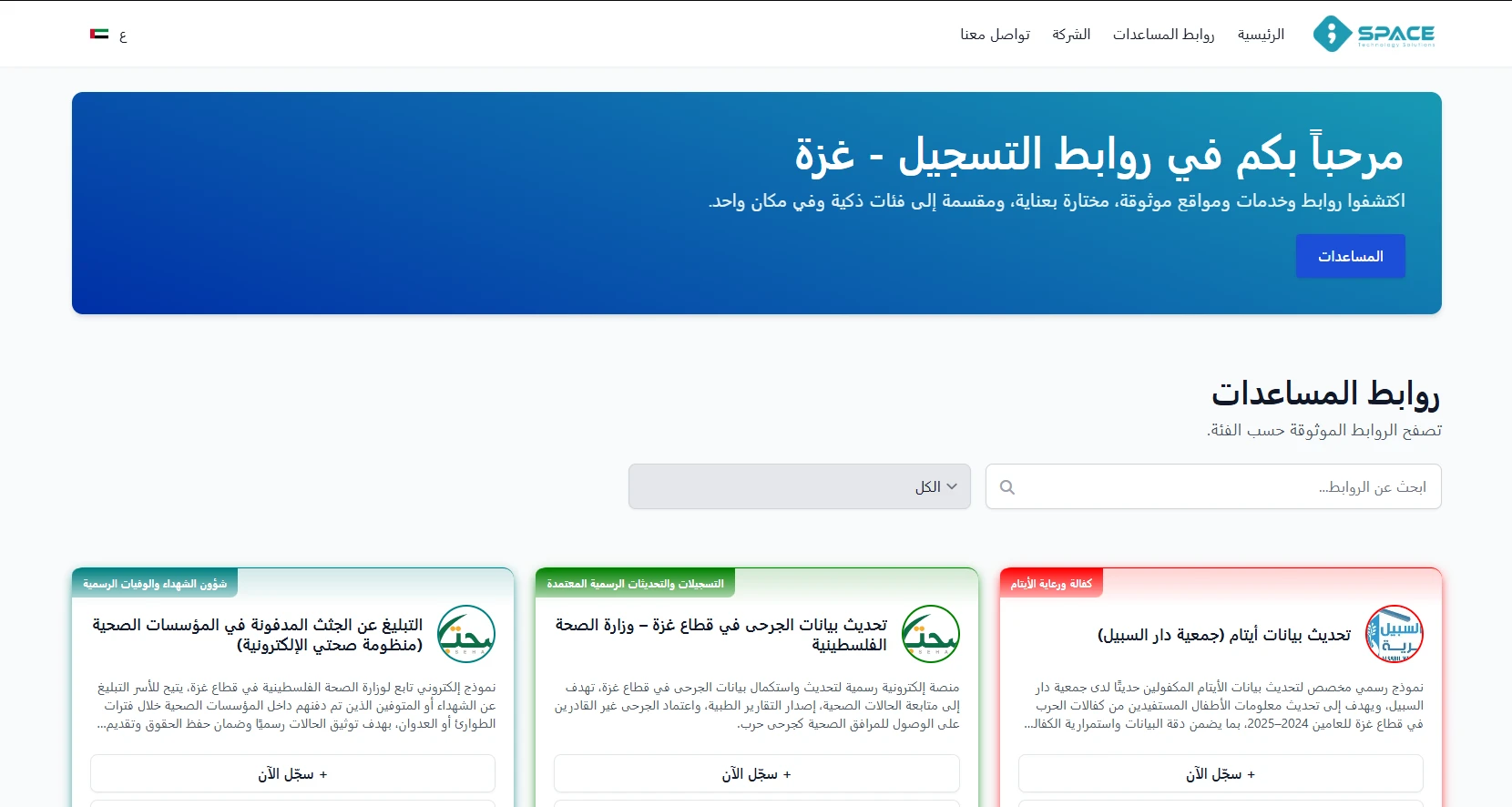Click the SPACE logo in the header
Screen dimensions: 1512x807
coord(1374,34)
